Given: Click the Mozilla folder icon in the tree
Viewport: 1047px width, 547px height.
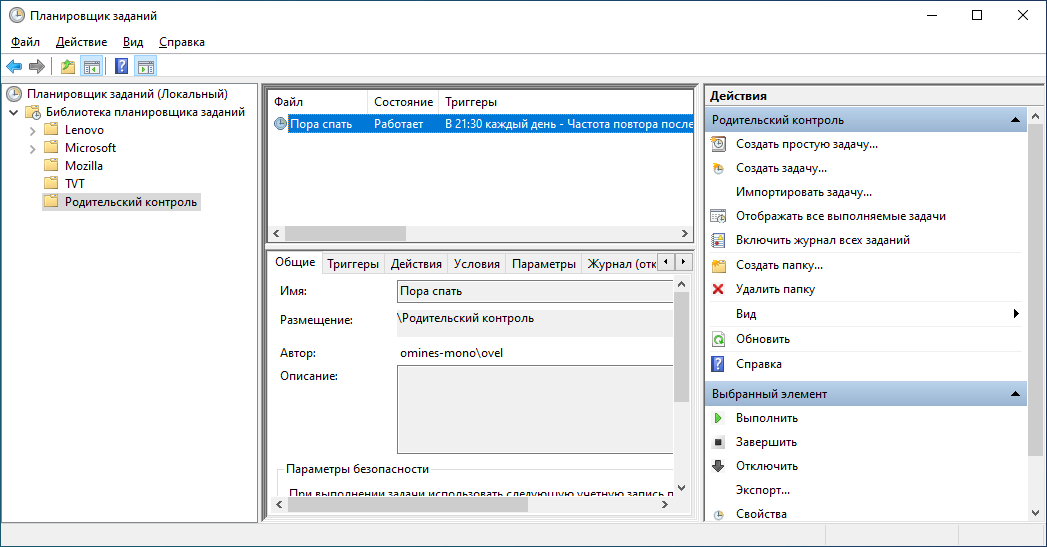Looking at the screenshot, I should [51, 165].
